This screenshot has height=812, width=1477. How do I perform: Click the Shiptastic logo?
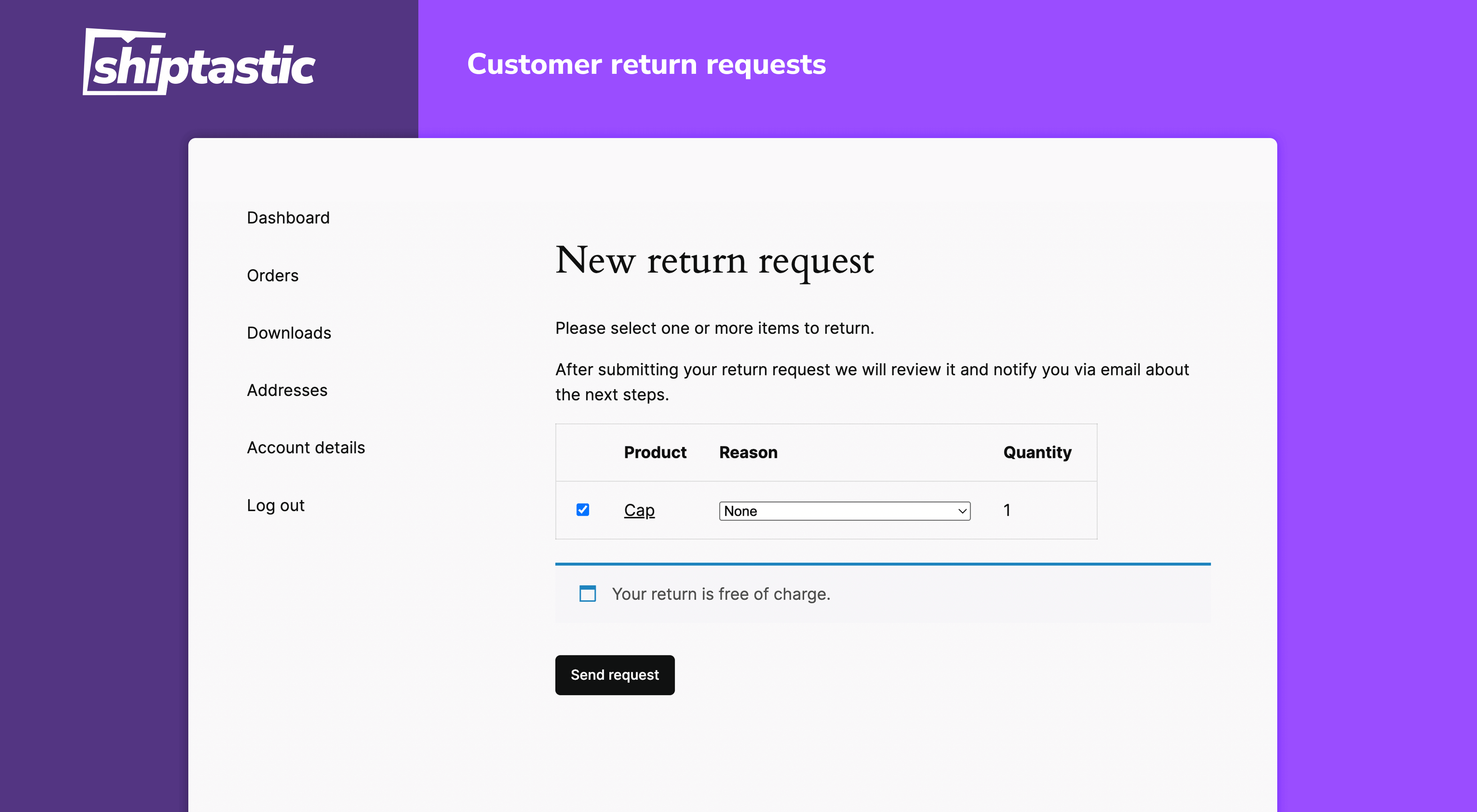[x=199, y=62]
